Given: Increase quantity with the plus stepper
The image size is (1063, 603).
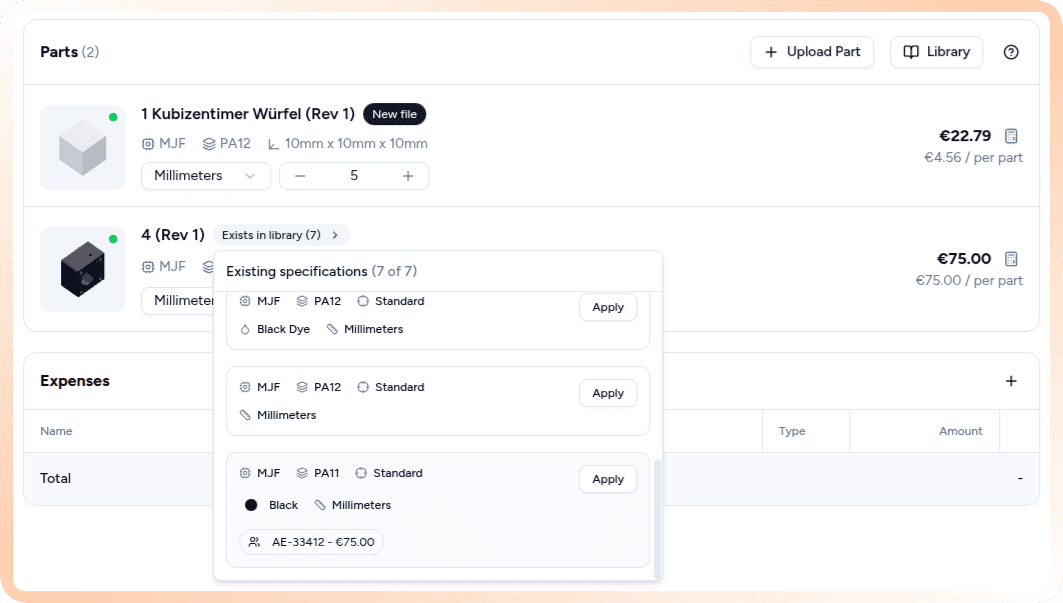Looking at the screenshot, I should click(x=408, y=176).
